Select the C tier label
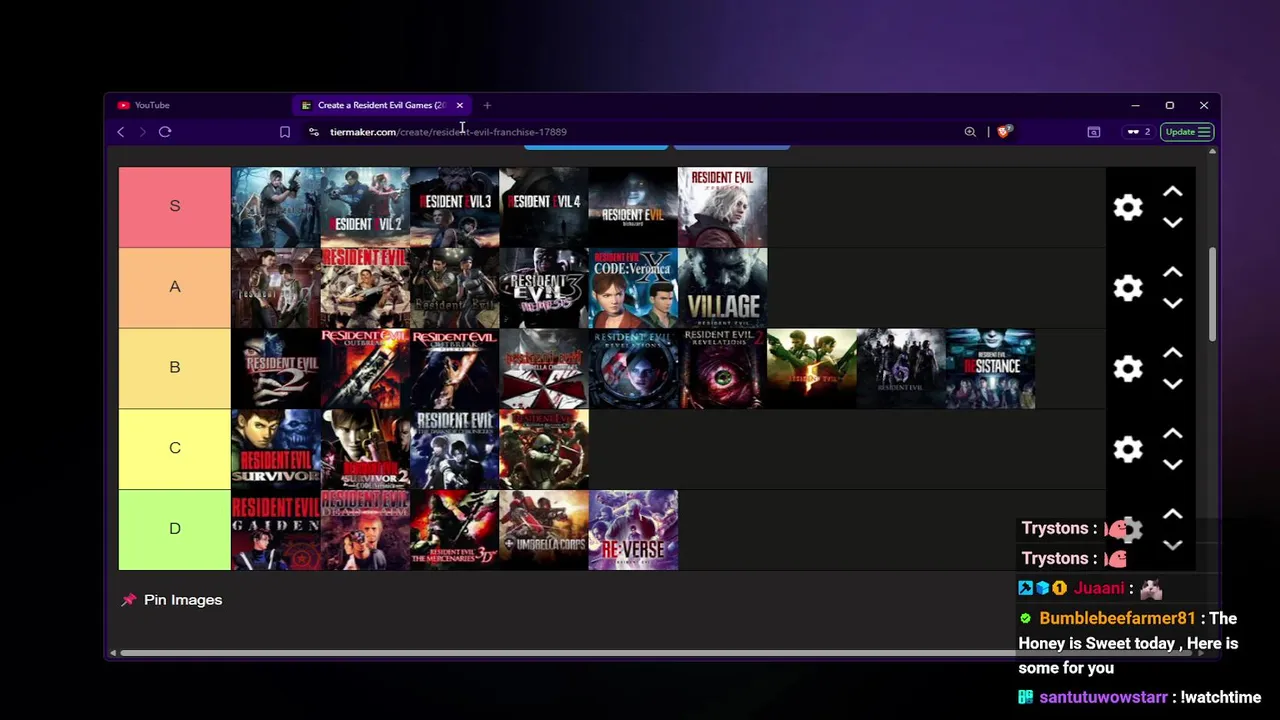Image resolution: width=1280 pixels, height=720 pixels. point(174,449)
